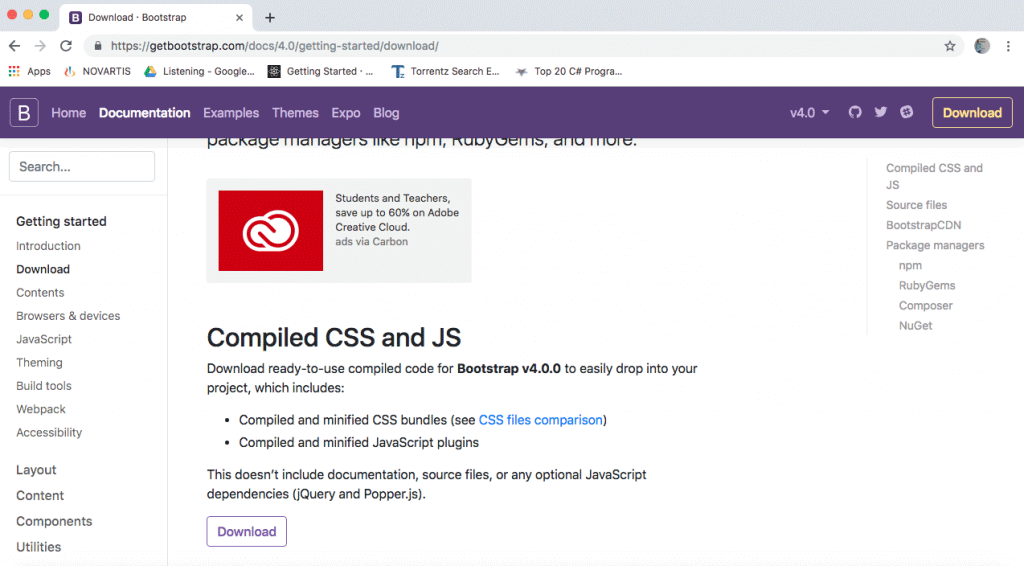Open the NOVARTIS bookmark
This screenshot has width=1024, height=566.
click(x=97, y=71)
